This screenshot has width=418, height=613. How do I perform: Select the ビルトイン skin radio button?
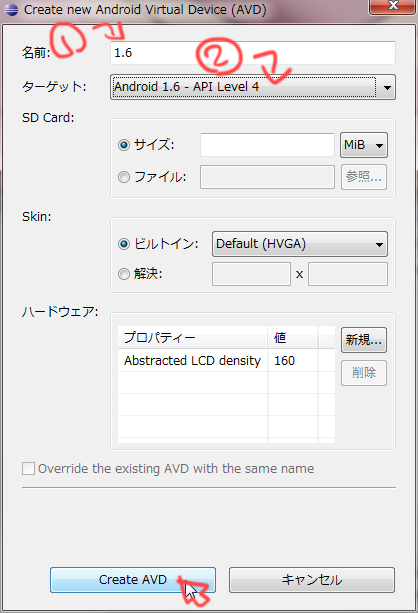124,244
